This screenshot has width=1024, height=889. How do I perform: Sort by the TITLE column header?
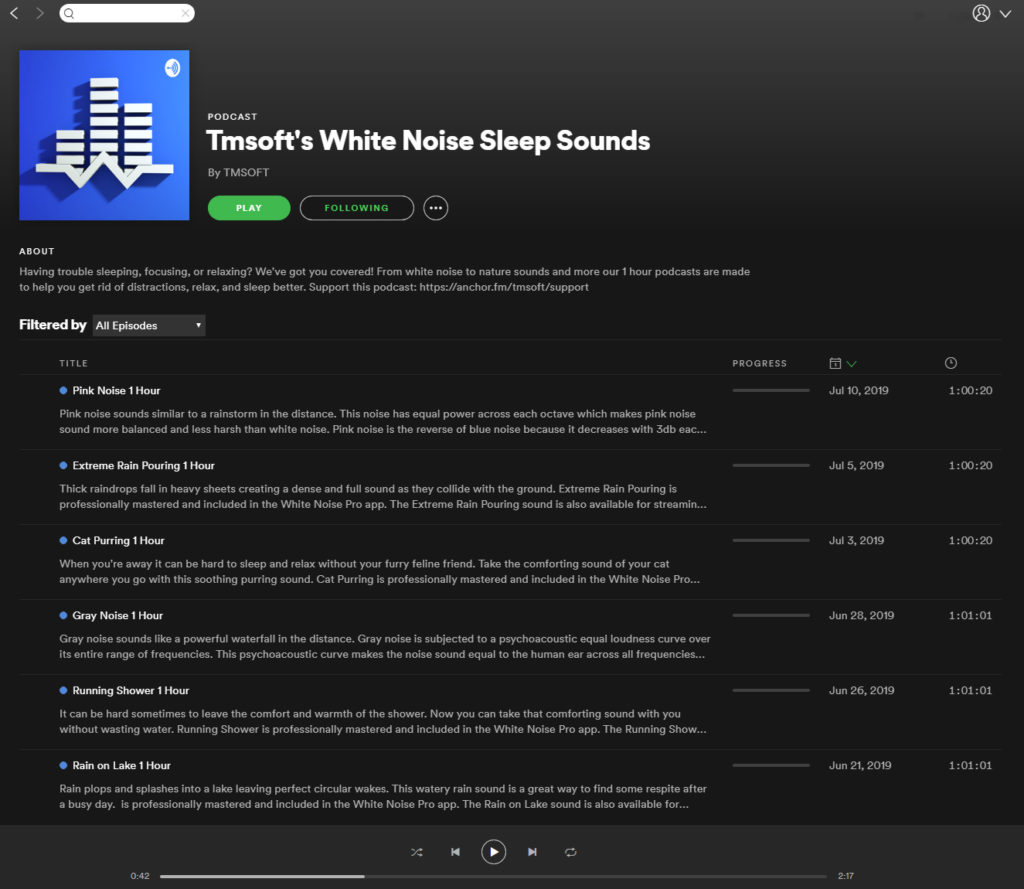click(x=73, y=363)
